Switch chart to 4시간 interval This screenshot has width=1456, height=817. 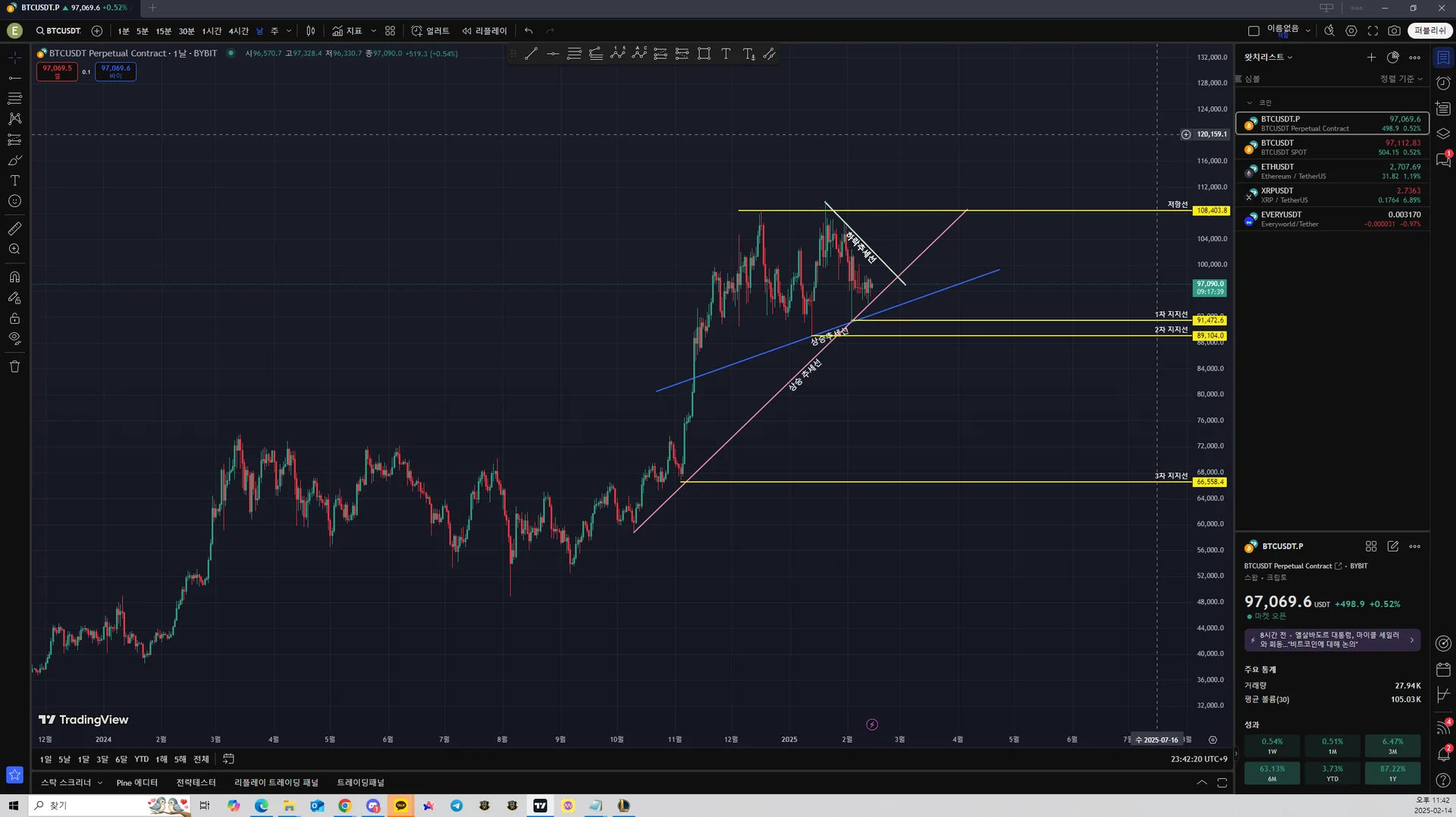coord(239,31)
